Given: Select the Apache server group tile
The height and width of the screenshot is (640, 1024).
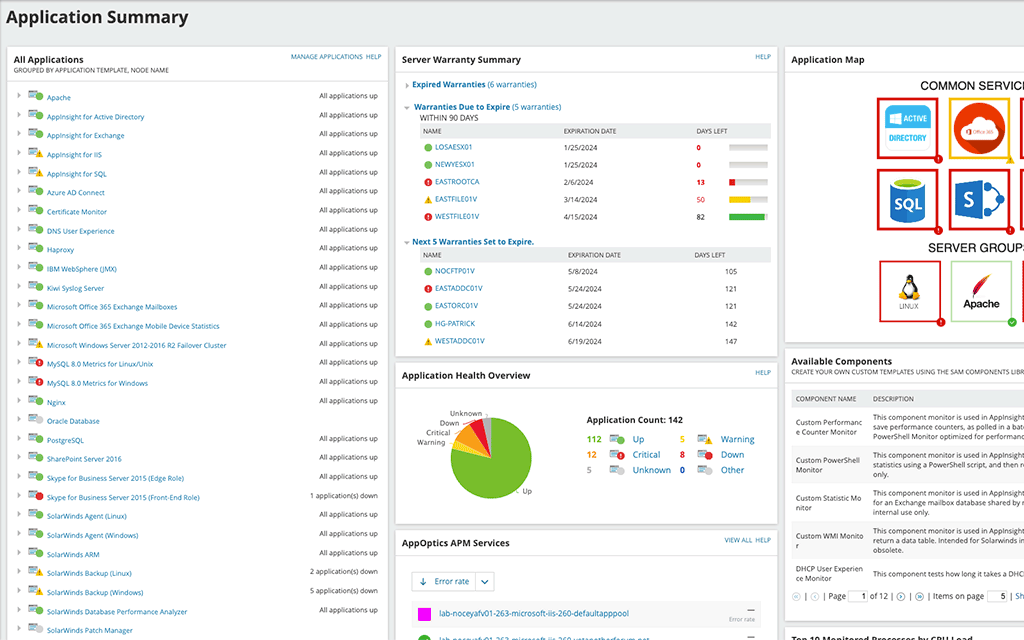Looking at the screenshot, I should pos(981,292).
